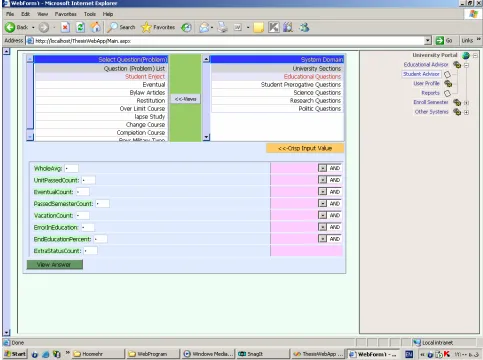Screen dimensions: 483x360
Task: Select Student Advisor in the portal tree
Action: pyautogui.click(x=421, y=74)
